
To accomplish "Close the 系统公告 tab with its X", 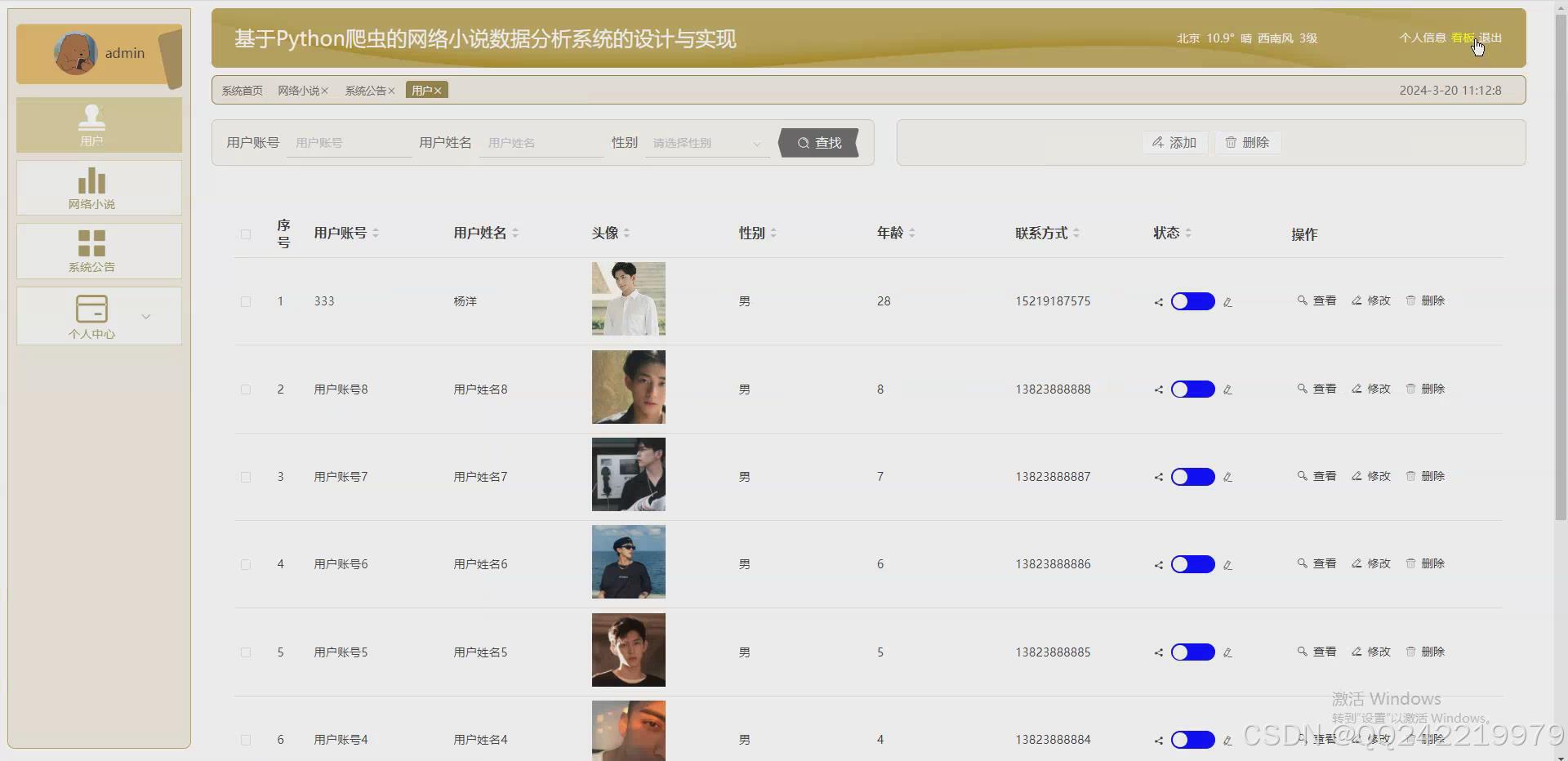I will click(x=391, y=91).
